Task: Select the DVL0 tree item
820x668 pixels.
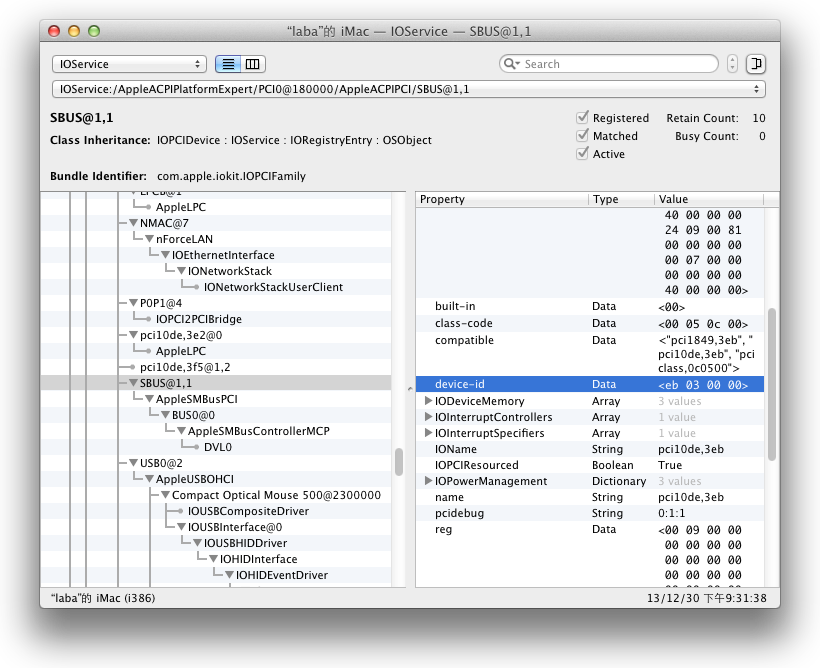Action: [218, 447]
